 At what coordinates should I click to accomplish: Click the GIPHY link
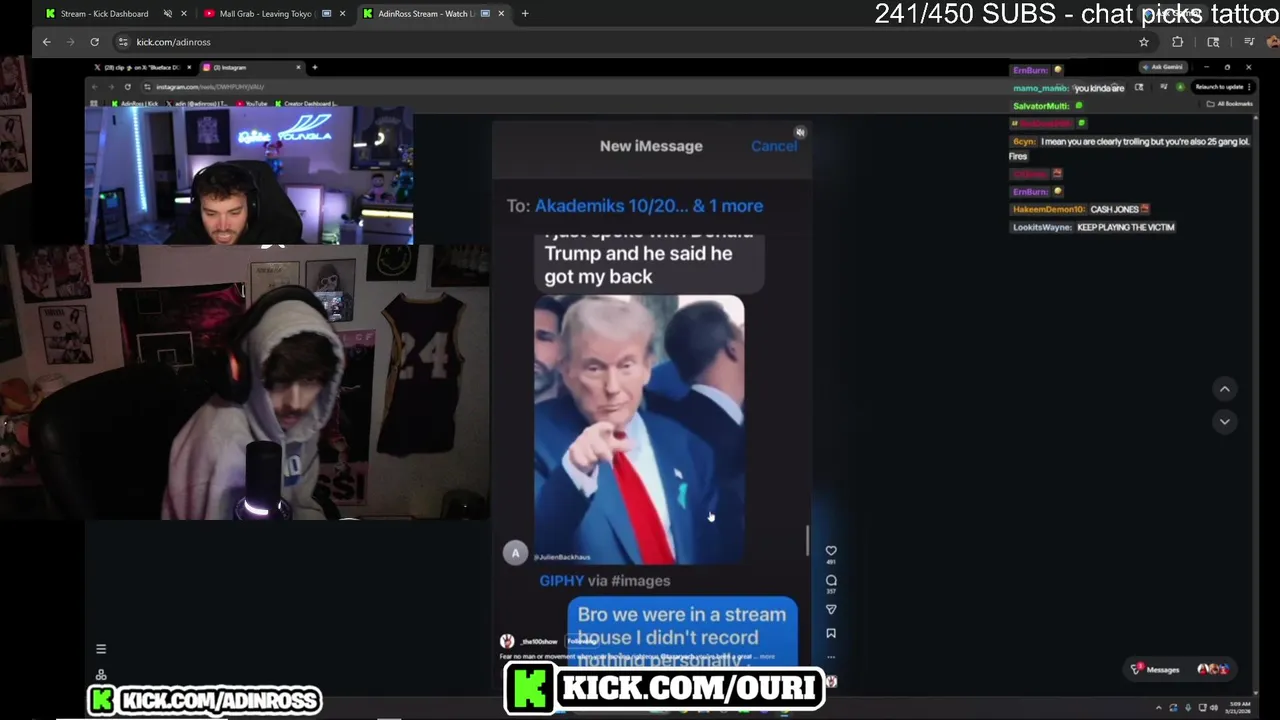(562, 581)
